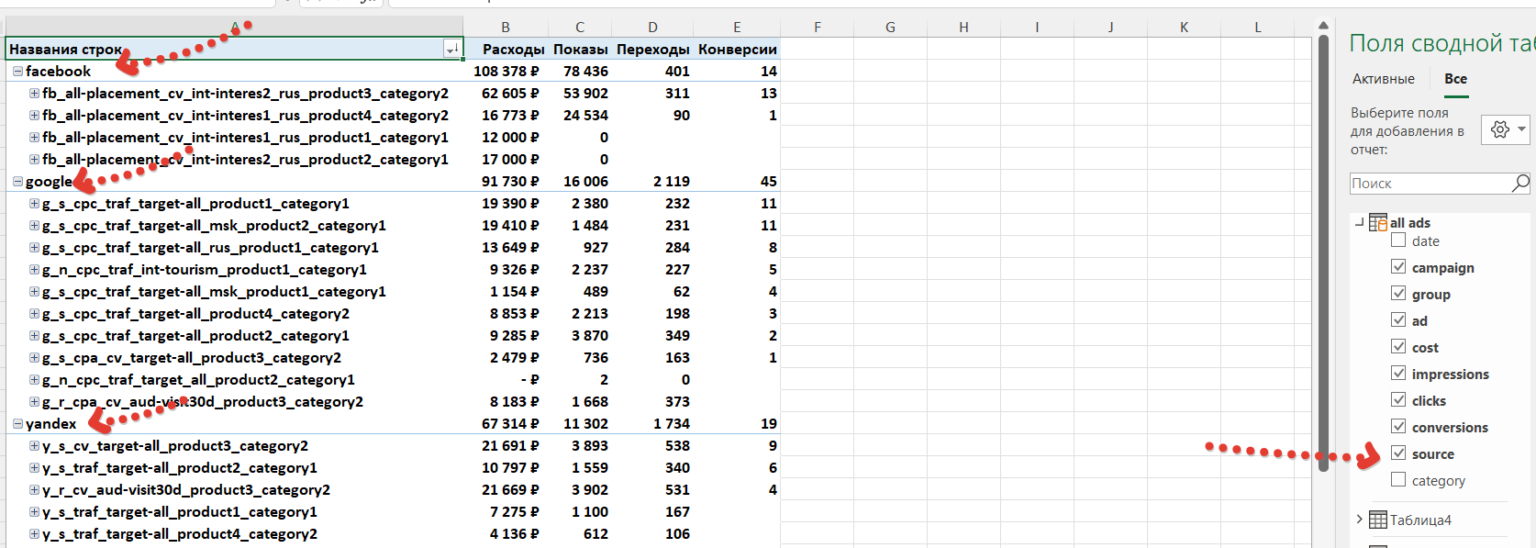
Task: Click g_n_cpc_traf_int-tourism_product1_category1 row label
Action: (x=204, y=269)
